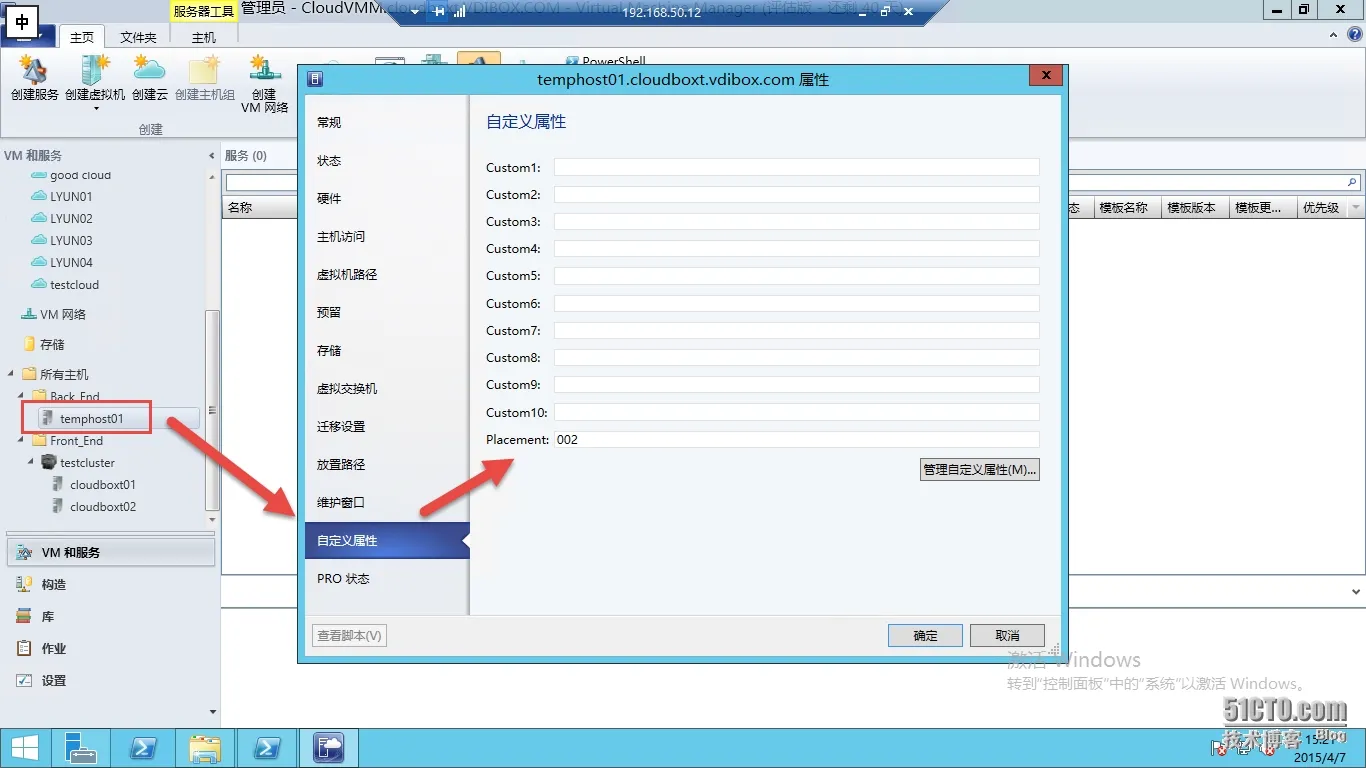The width and height of the screenshot is (1366, 768).
Task: Click into the Custom1 input field
Action: (x=797, y=167)
